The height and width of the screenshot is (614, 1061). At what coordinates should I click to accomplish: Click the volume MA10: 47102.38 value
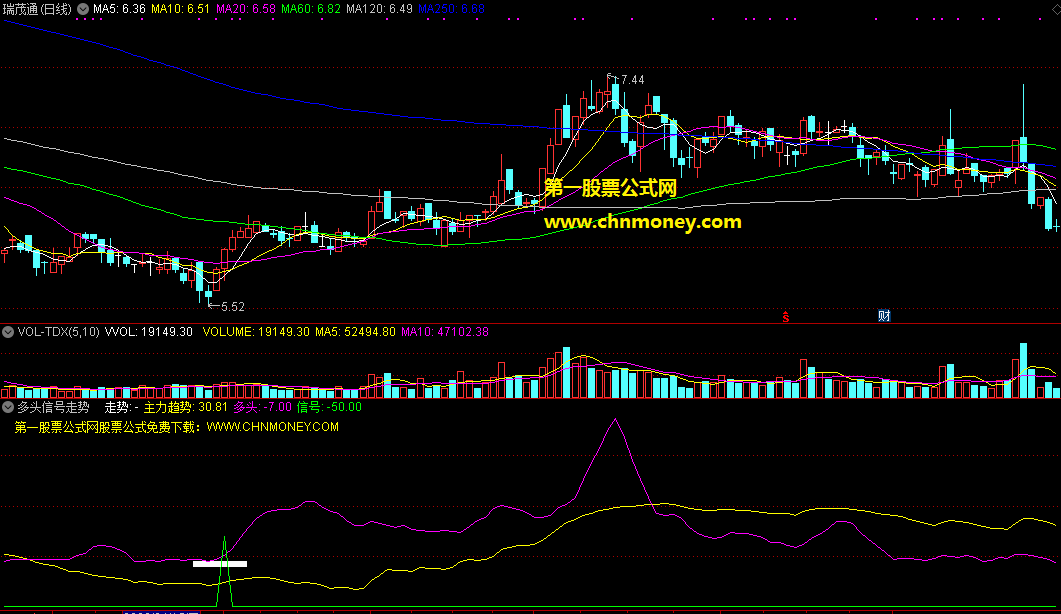pos(445,332)
